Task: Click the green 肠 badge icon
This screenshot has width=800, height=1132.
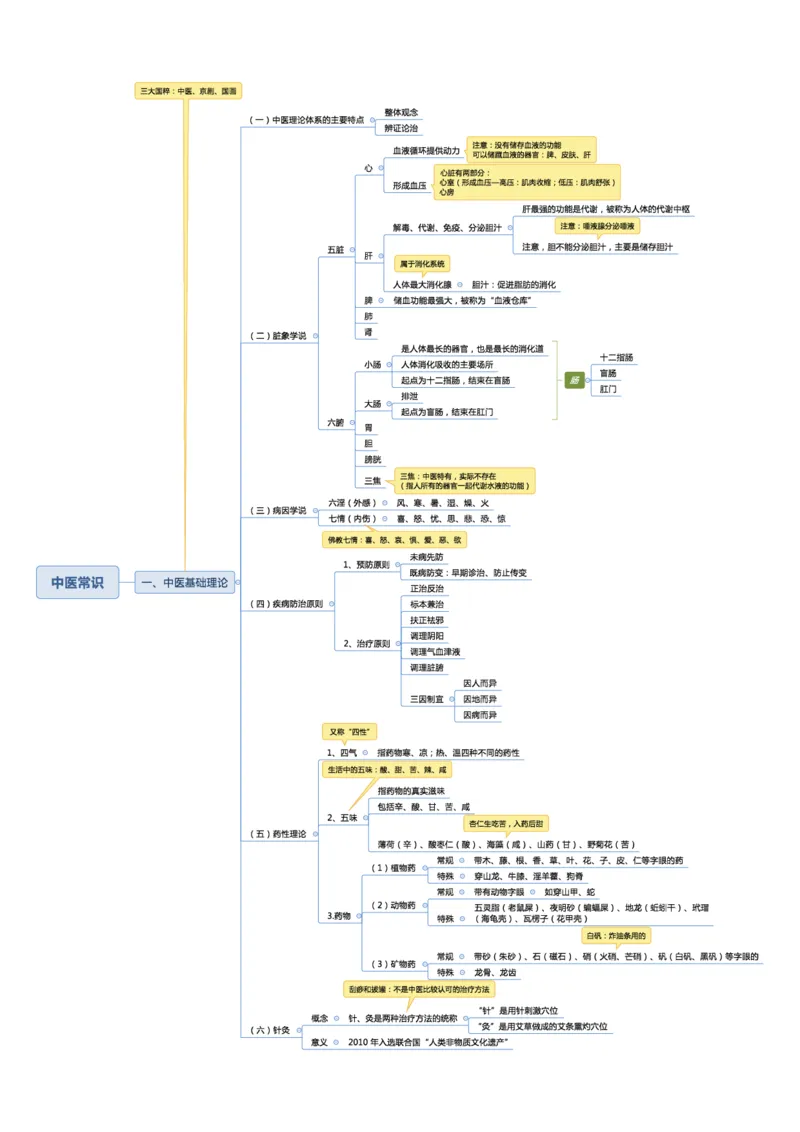Action: [x=574, y=381]
